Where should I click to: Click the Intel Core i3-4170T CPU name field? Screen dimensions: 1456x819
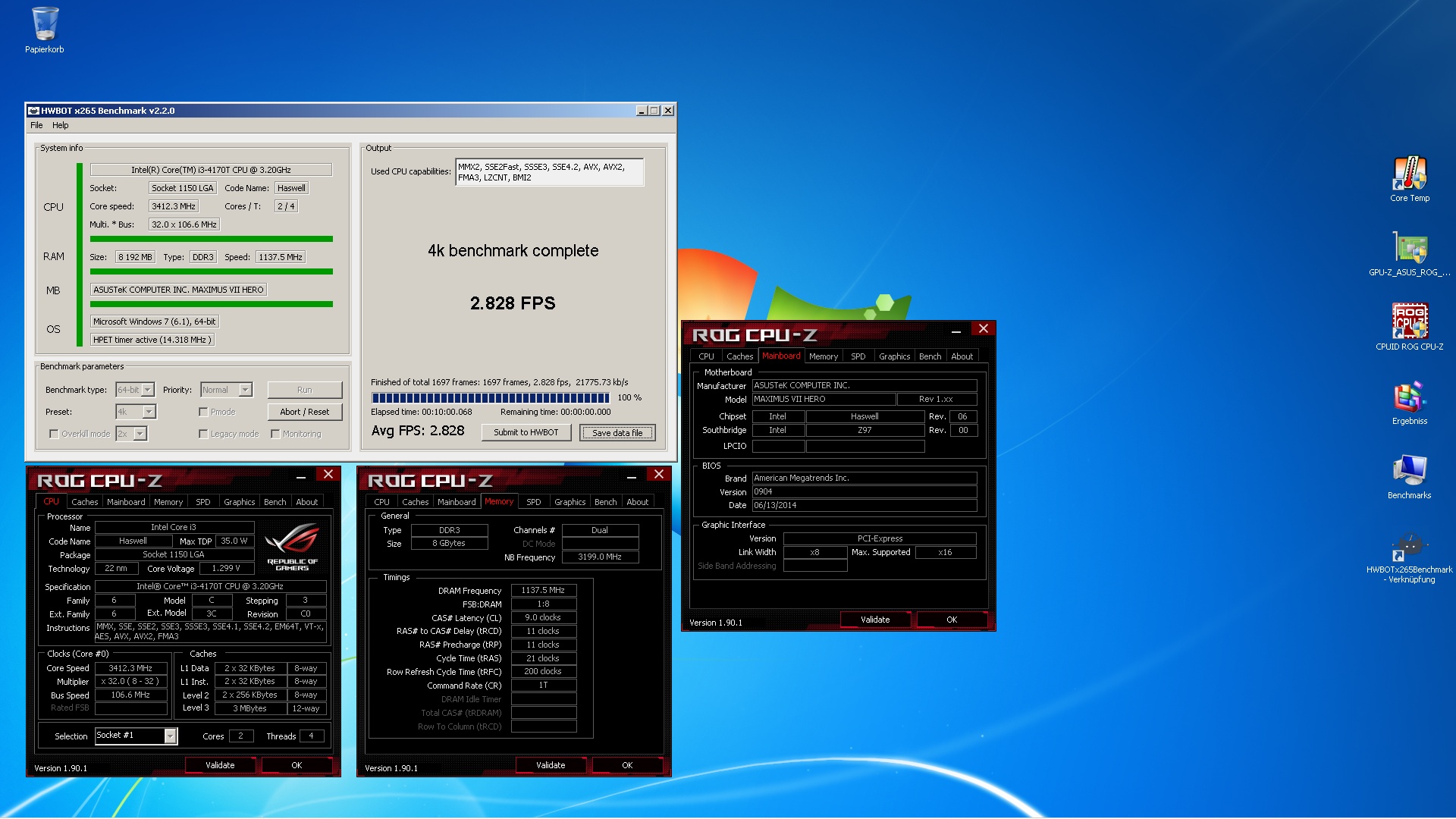pos(211,170)
